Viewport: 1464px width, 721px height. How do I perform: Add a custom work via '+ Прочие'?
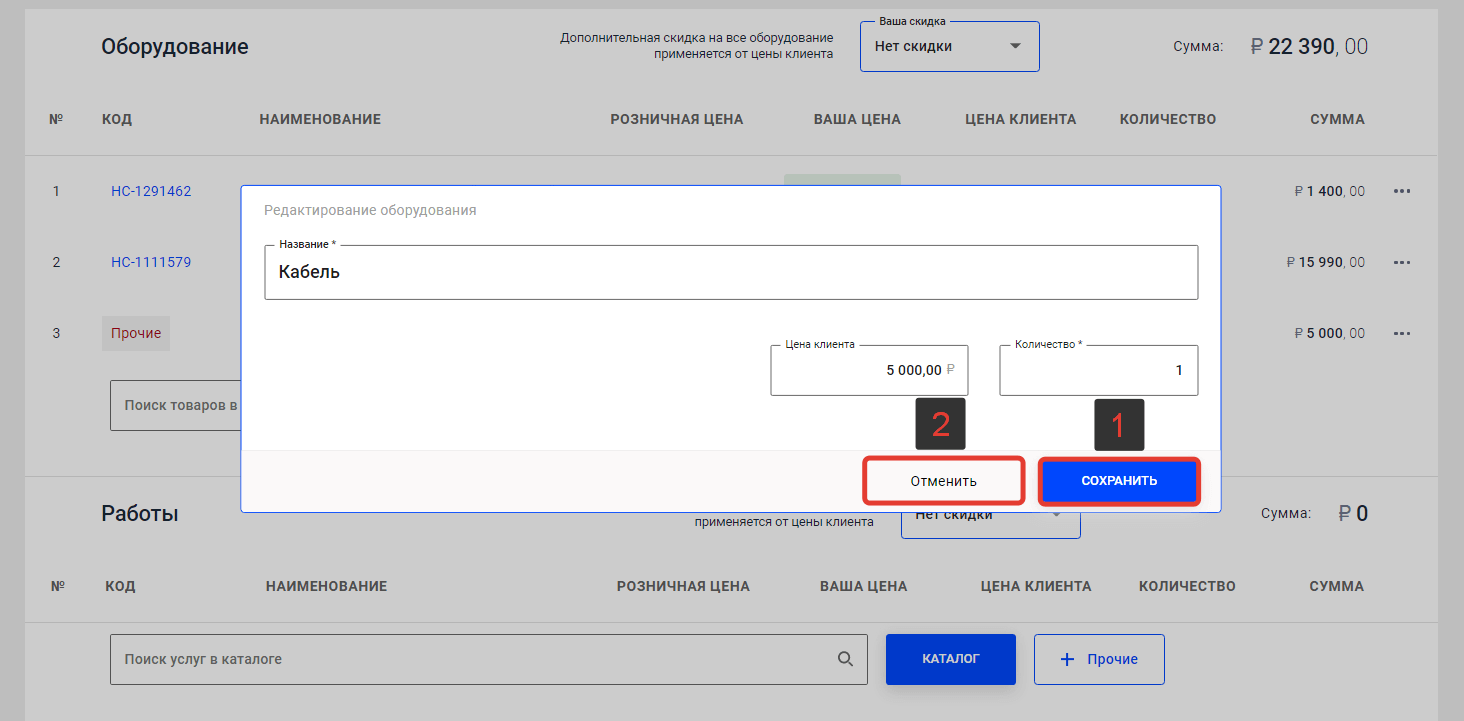(1098, 660)
